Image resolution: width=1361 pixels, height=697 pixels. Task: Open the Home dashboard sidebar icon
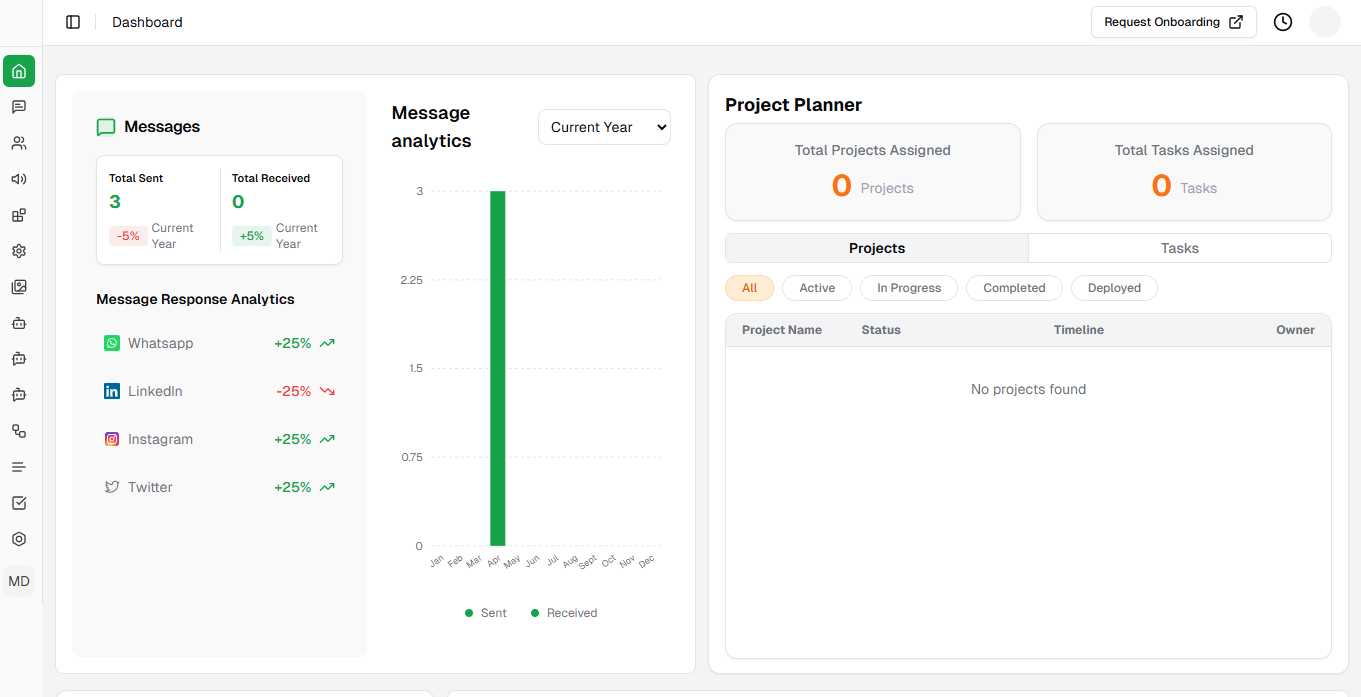[x=19, y=71]
